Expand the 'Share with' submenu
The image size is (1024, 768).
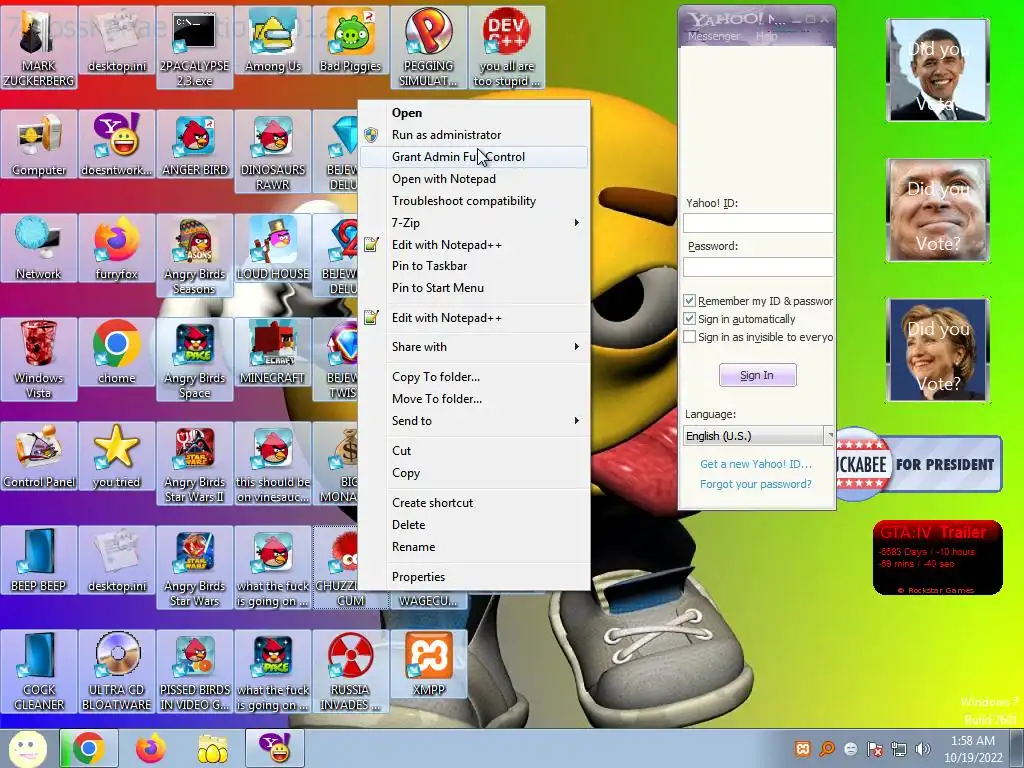tap(474, 347)
